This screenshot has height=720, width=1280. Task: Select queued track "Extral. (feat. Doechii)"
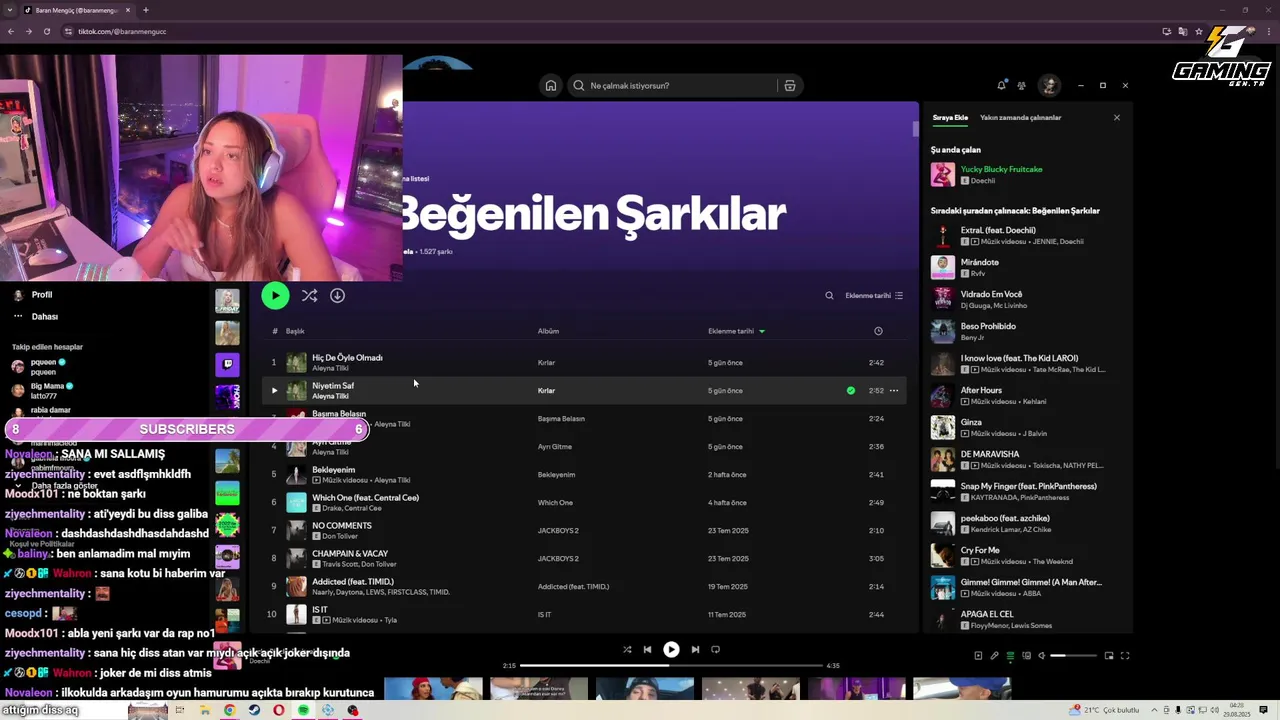coord(998,230)
